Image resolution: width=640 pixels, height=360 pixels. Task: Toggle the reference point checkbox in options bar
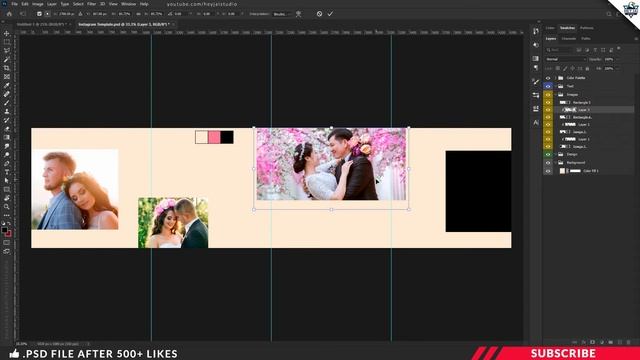pos(39,14)
